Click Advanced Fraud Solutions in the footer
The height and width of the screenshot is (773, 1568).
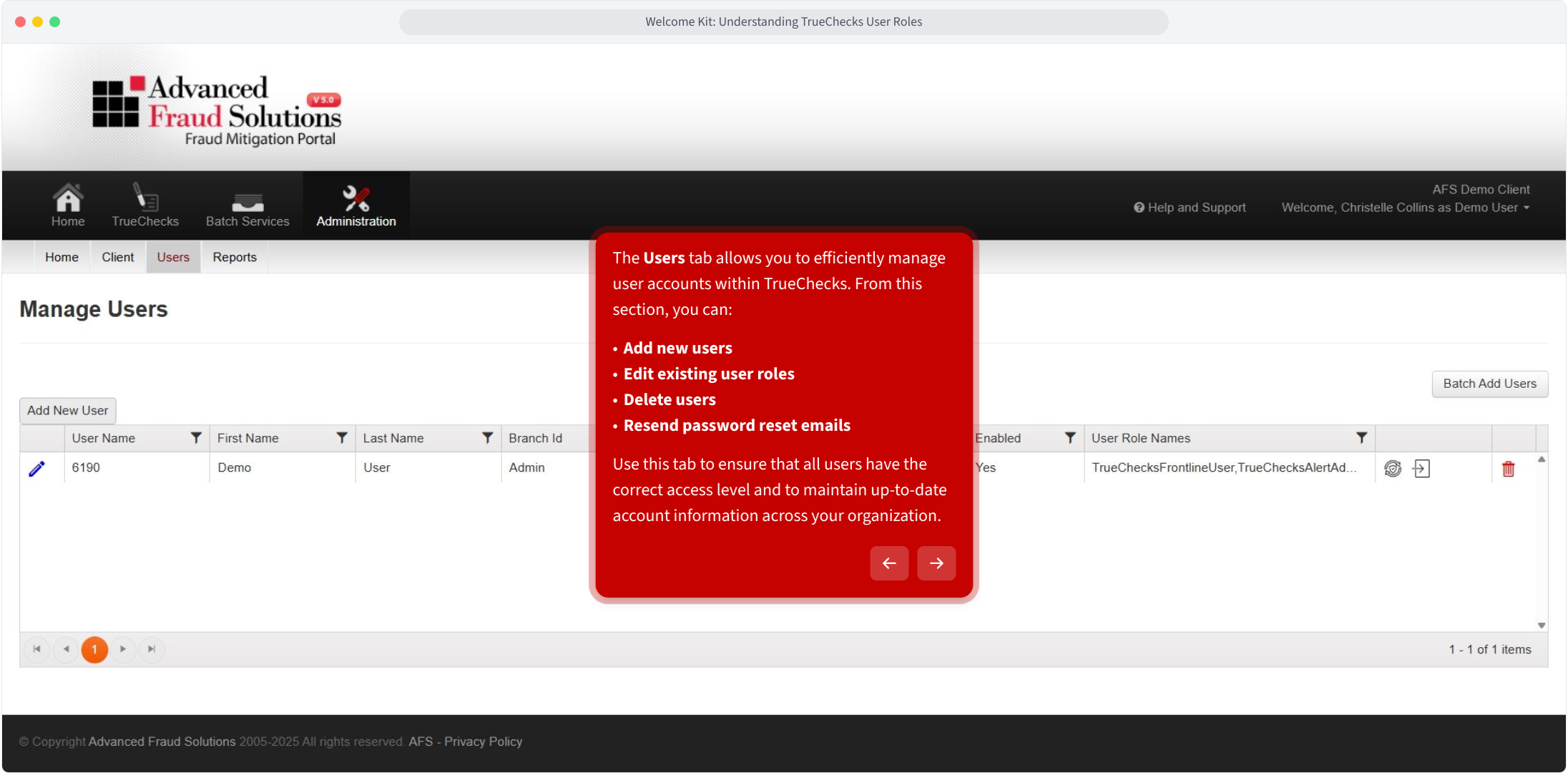(162, 742)
